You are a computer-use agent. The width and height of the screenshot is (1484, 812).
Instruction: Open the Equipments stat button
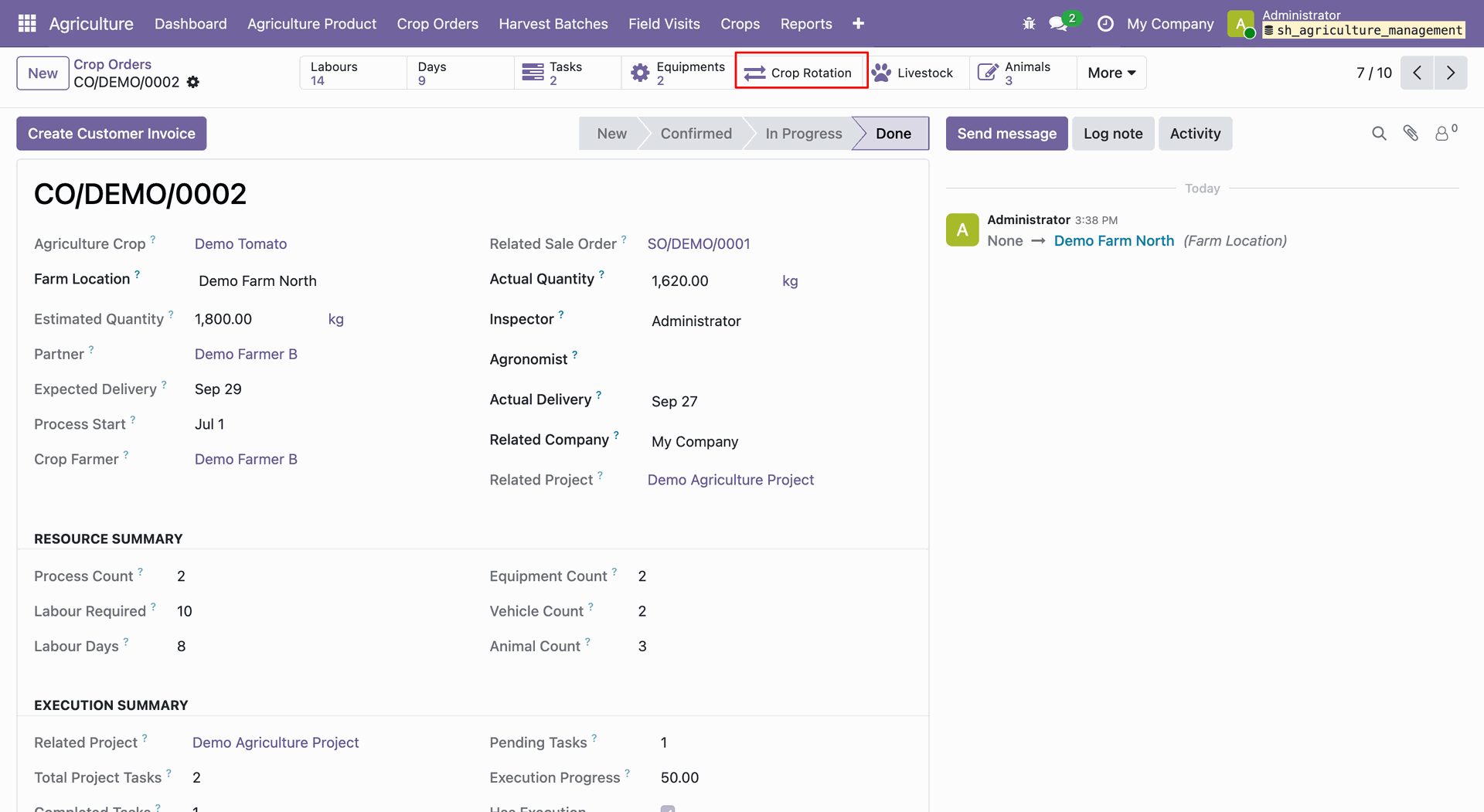[x=677, y=73]
